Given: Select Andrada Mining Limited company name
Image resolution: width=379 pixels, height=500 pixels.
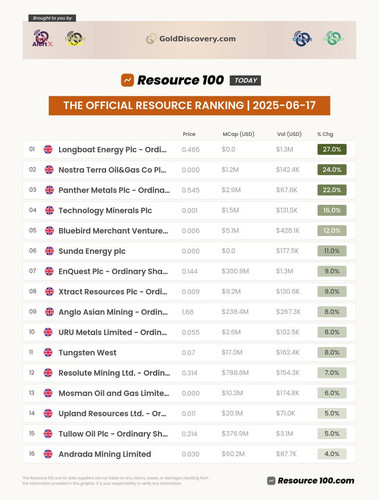Looking at the screenshot, I should coord(105,454).
